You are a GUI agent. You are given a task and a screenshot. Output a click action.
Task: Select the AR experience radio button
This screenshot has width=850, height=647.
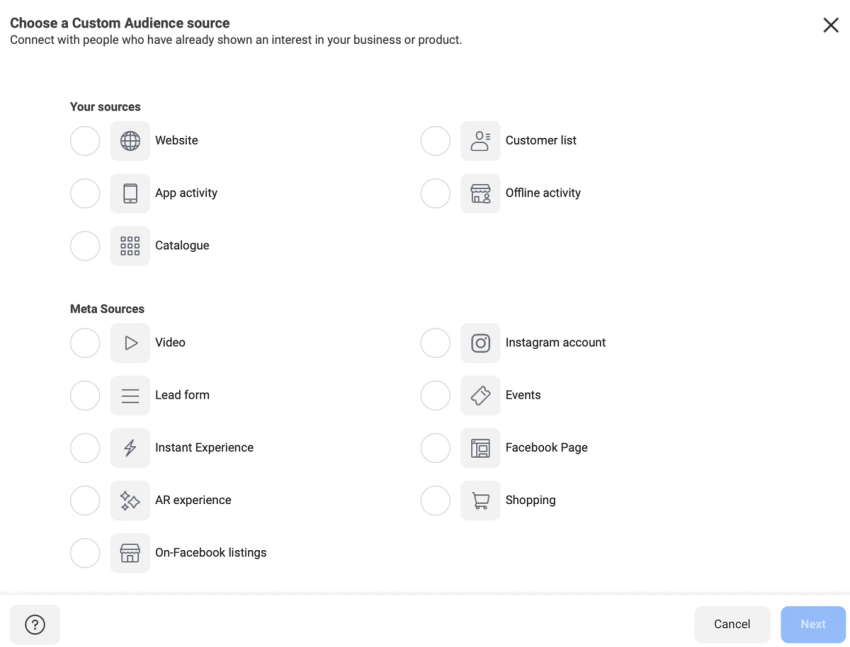85,500
